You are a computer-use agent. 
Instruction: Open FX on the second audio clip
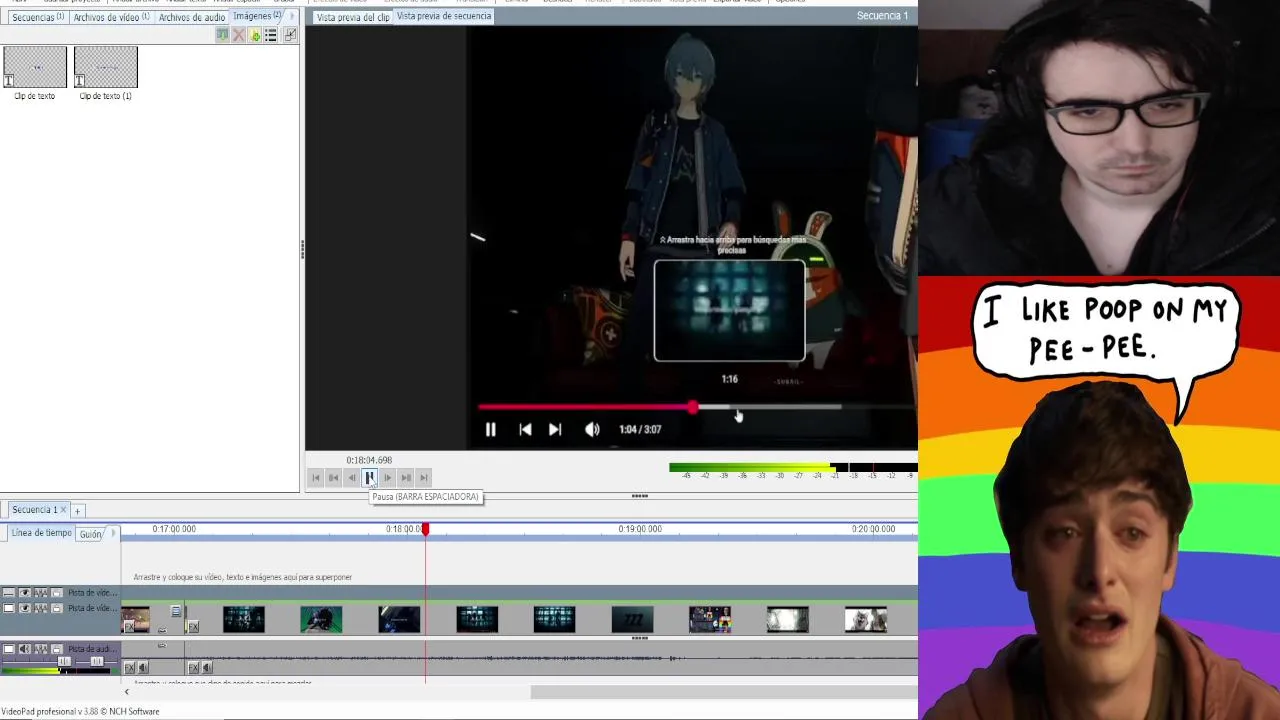click(x=193, y=668)
